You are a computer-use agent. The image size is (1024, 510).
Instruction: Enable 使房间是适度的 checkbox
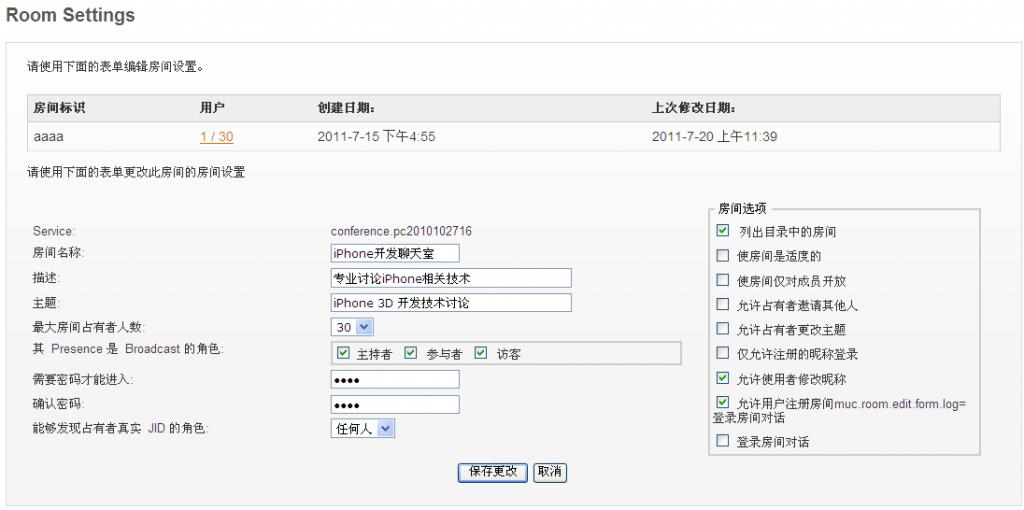tap(723, 256)
